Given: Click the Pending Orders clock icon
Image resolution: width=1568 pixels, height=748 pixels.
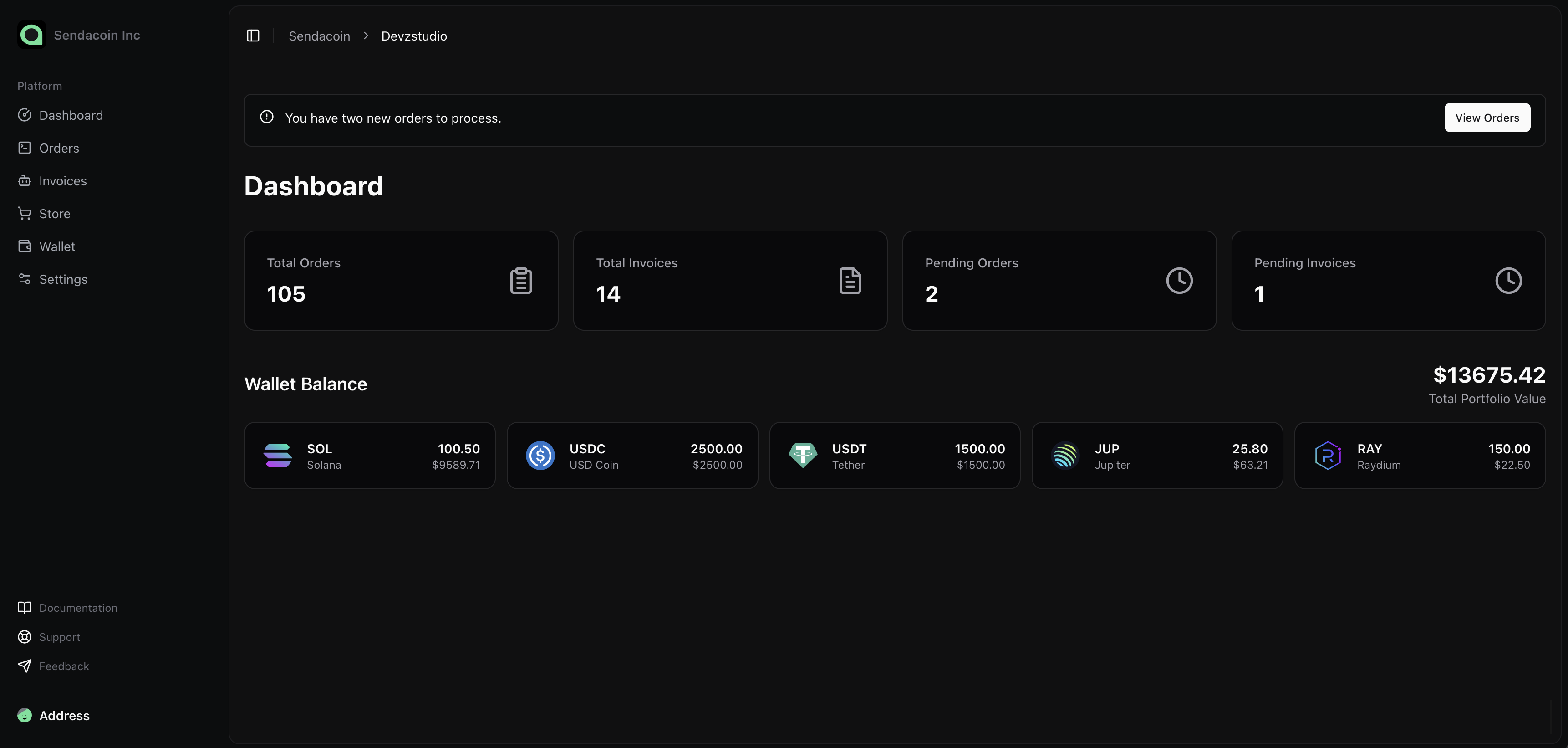Looking at the screenshot, I should click(x=1179, y=281).
